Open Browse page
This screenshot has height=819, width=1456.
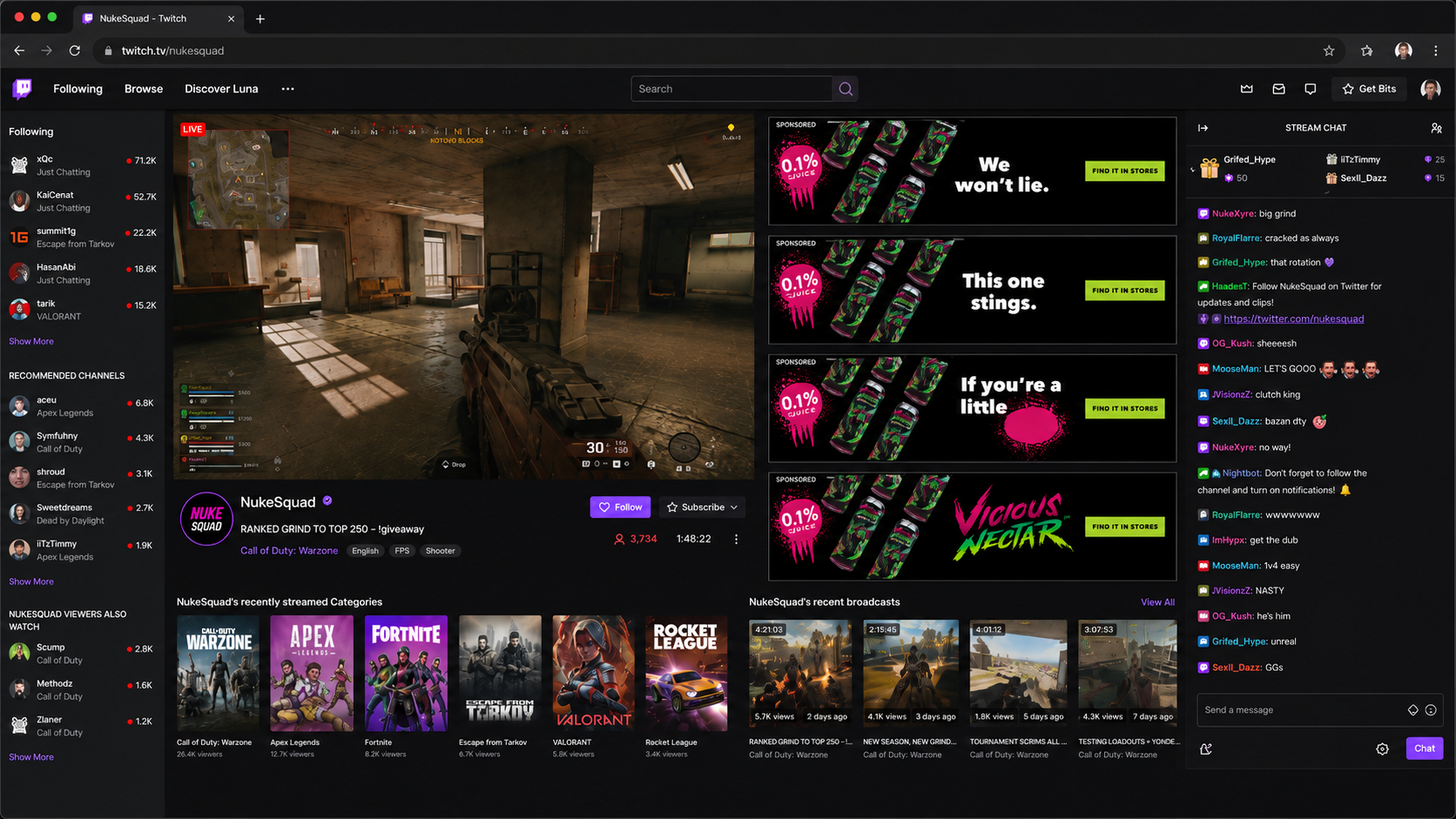pos(144,89)
